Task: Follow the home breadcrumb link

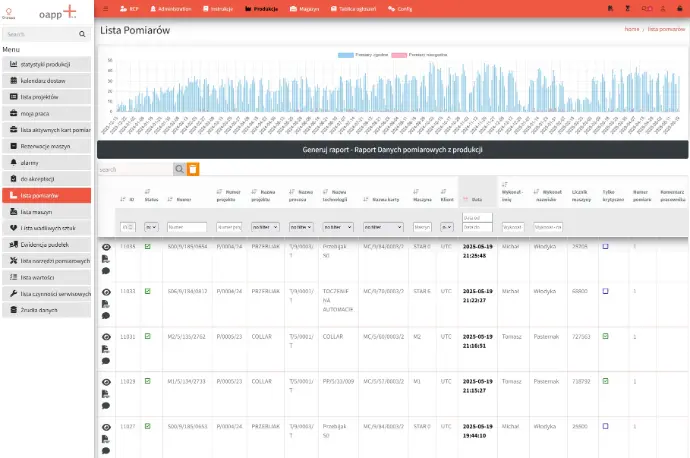Action: 631,29
